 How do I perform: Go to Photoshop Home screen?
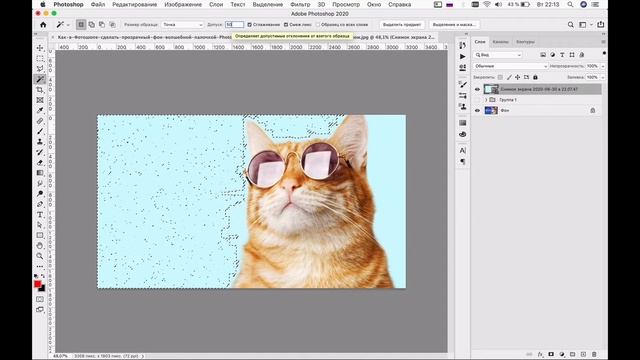tap(43, 24)
